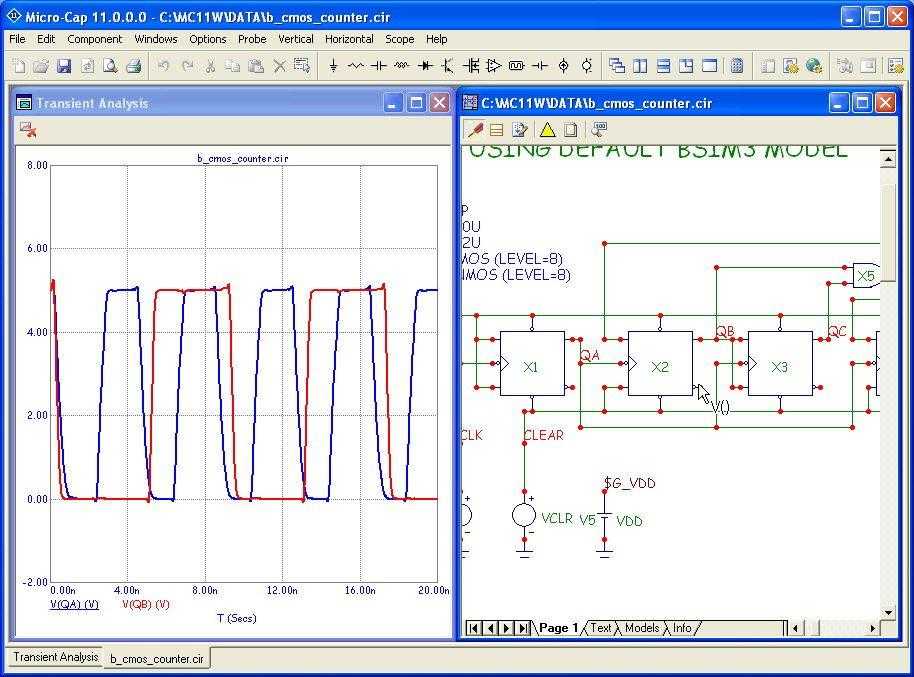Insert a ground symbol from the toolbar
The height and width of the screenshot is (677, 914).
[333, 66]
